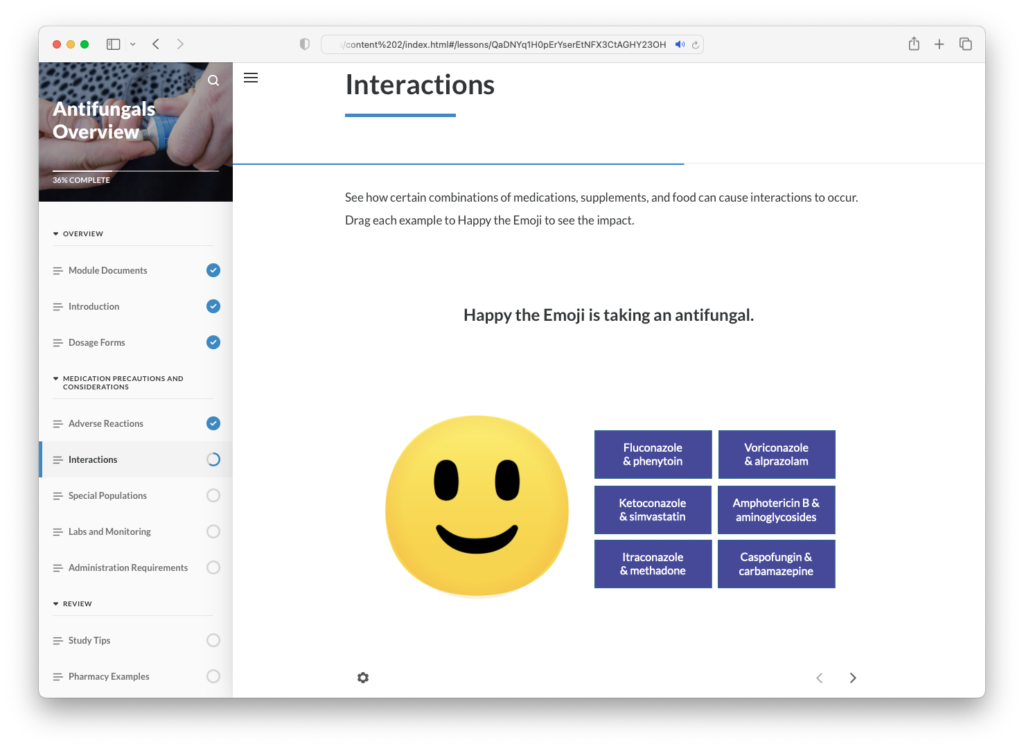Select the Caspofungin & carbamazepine card
The width and height of the screenshot is (1024, 749).
pyautogui.click(x=776, y=564)
